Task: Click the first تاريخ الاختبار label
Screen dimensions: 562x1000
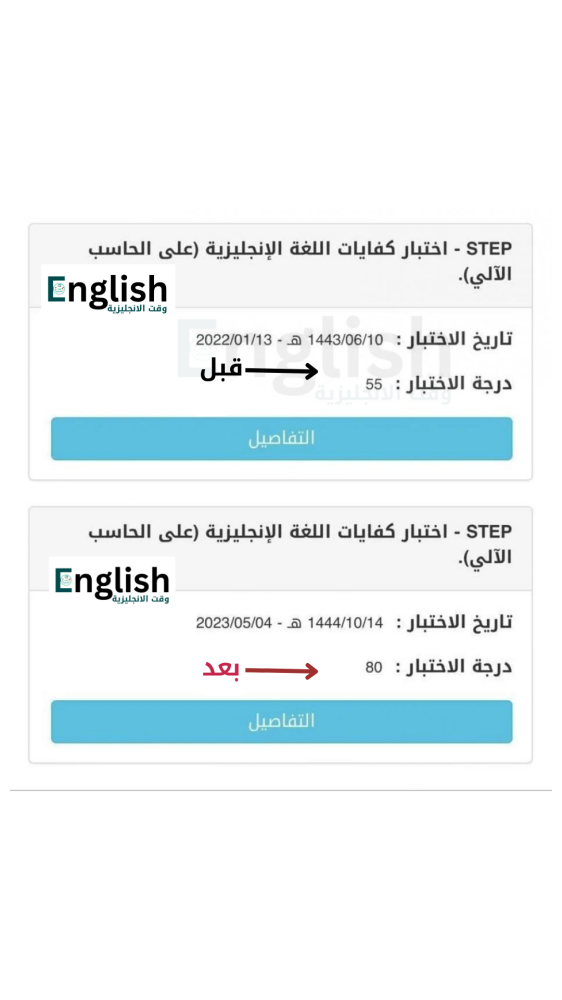Action: (x=454, y=340)
